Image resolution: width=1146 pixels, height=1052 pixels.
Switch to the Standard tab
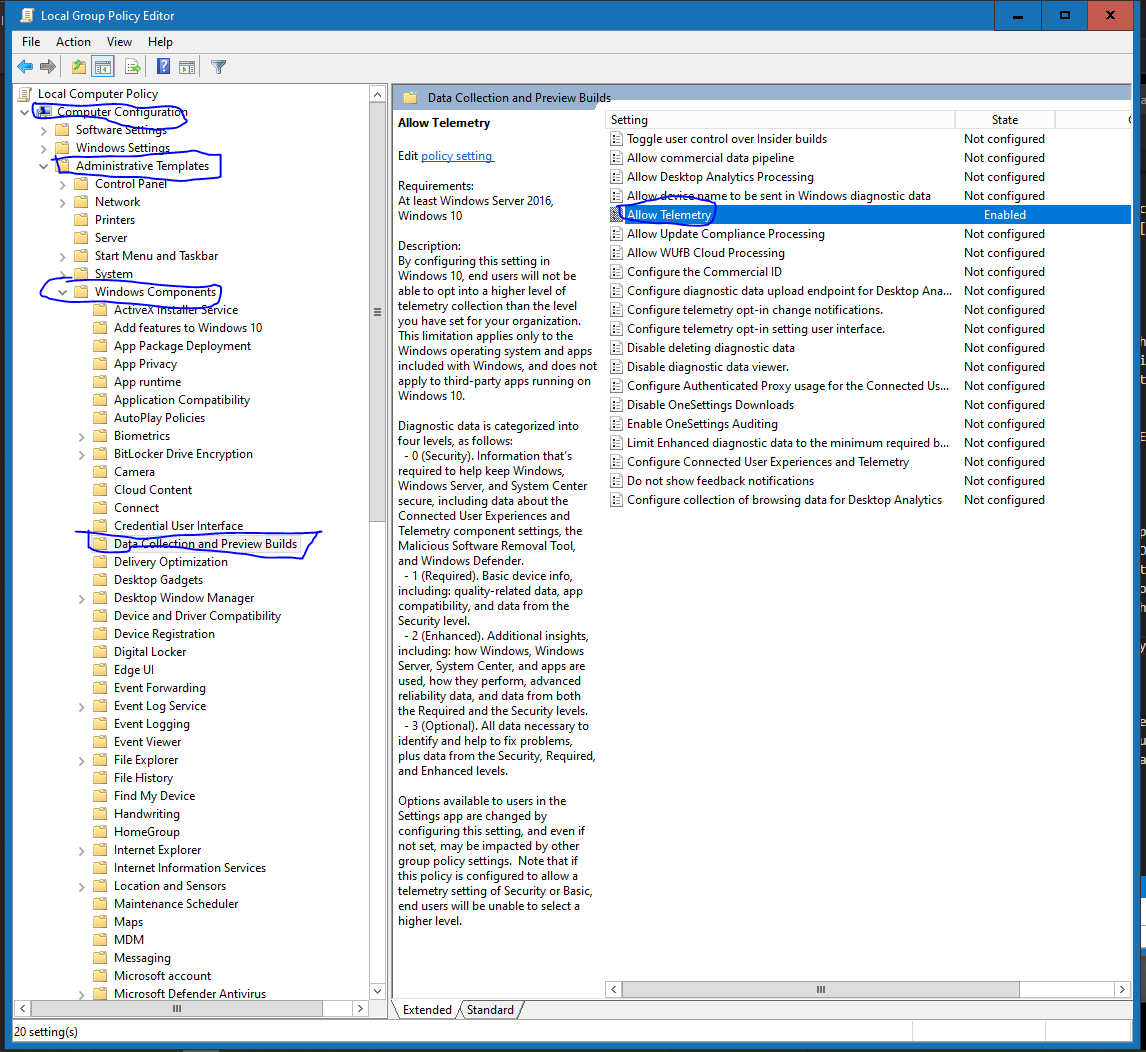(490, 1010)
